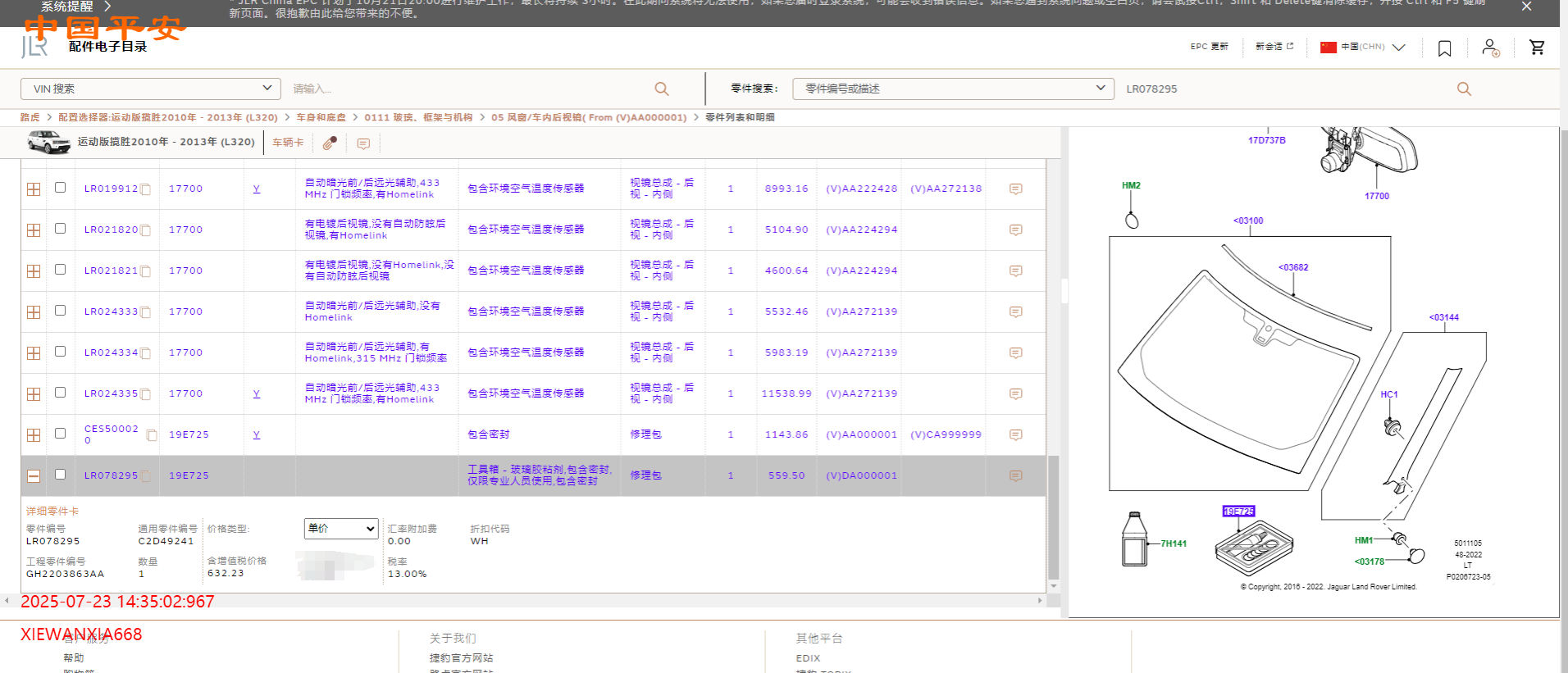Open comment icon for row LR024335
Image resolution: width=1568 pixels, height=673 pixels.
[x=1015, y=394]
